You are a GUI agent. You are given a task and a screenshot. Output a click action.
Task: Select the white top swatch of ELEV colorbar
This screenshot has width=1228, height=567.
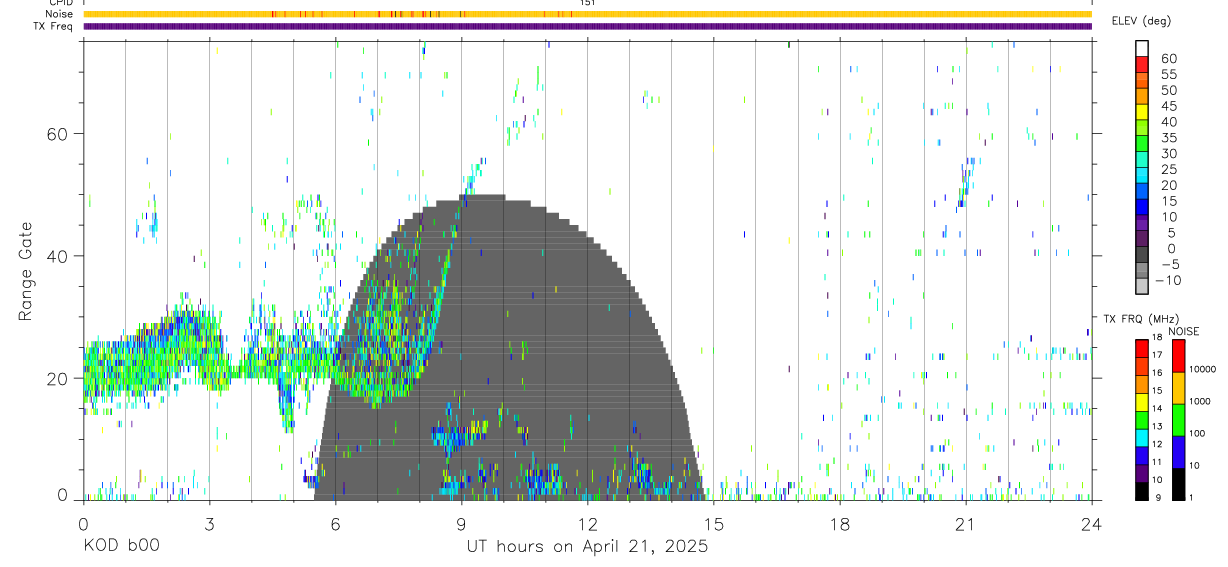click(x=1142, y=48)
